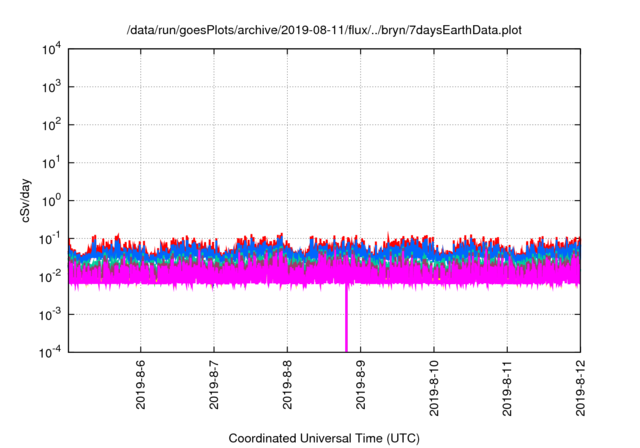Click the 10^4 y-axis tick label
This screenshot has height=448, width=640.
52,50
